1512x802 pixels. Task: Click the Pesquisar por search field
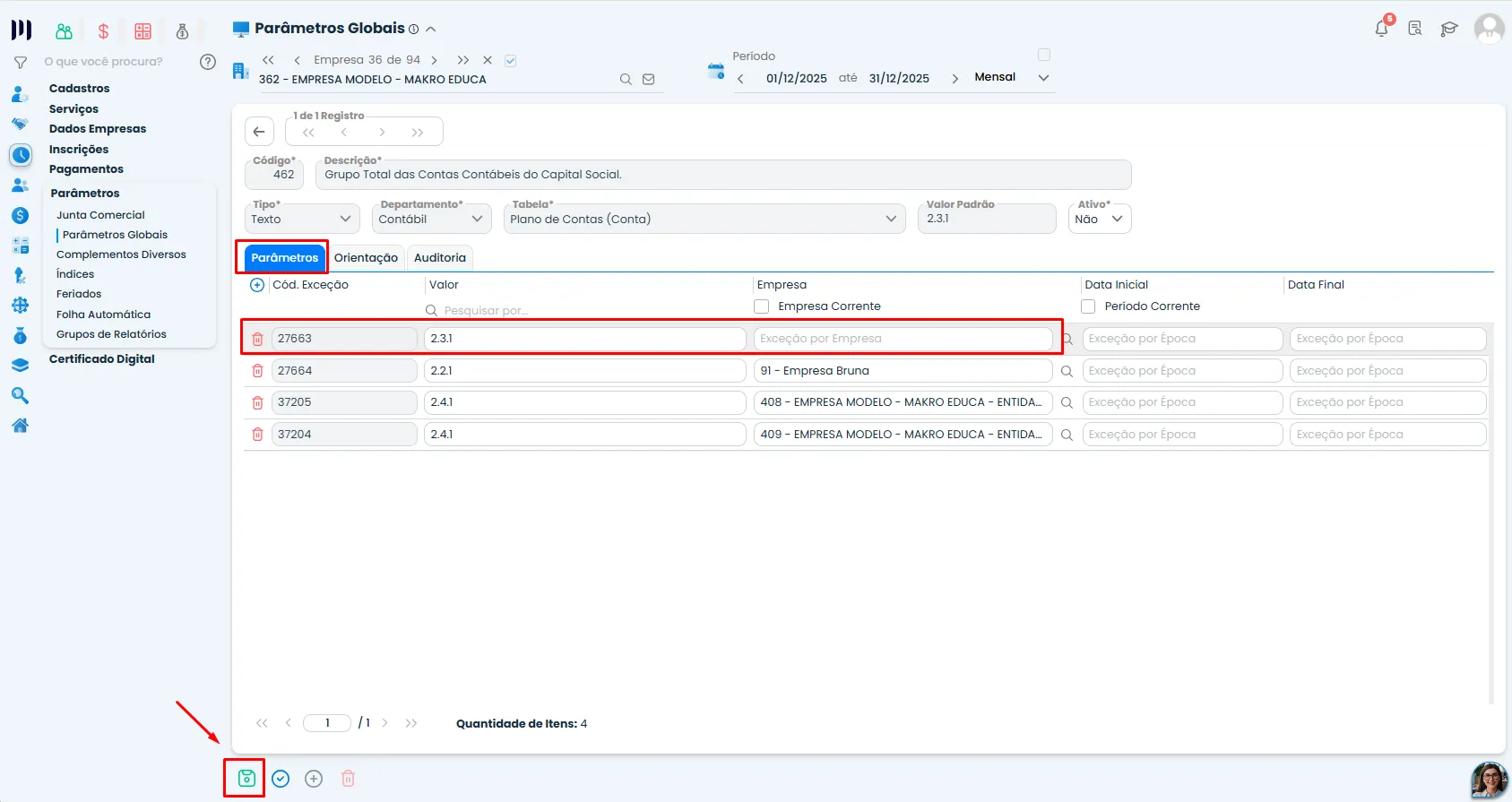(x=586, y=310)
